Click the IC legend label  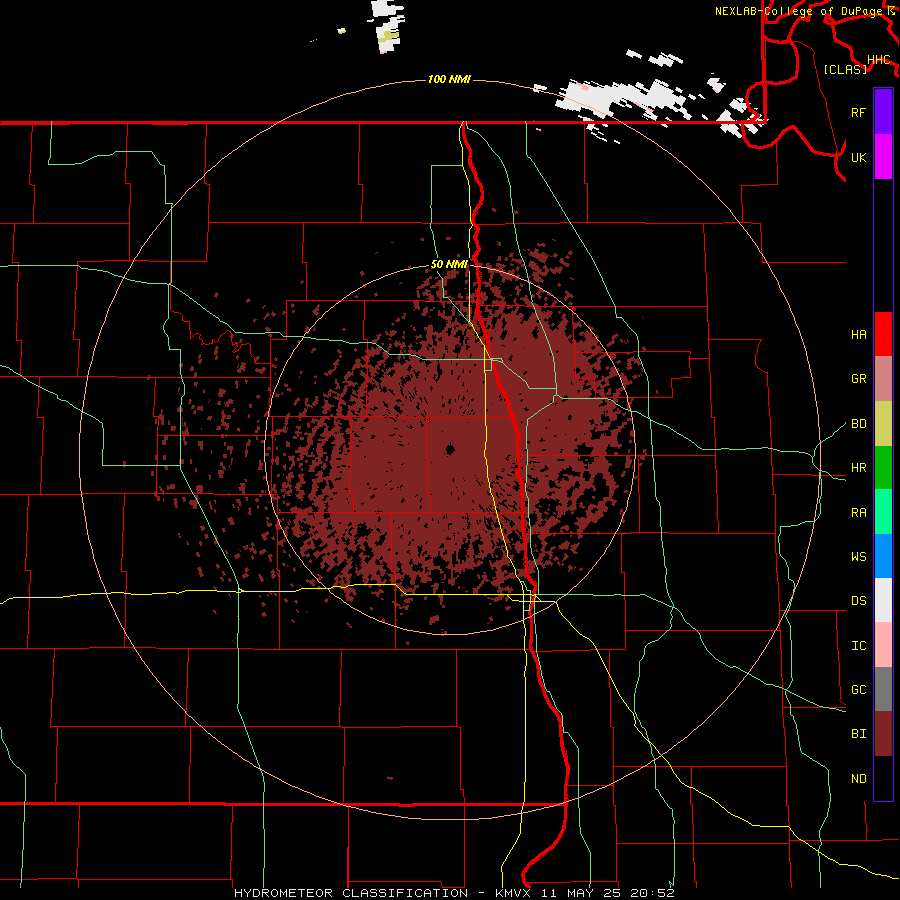click(858, 646)
